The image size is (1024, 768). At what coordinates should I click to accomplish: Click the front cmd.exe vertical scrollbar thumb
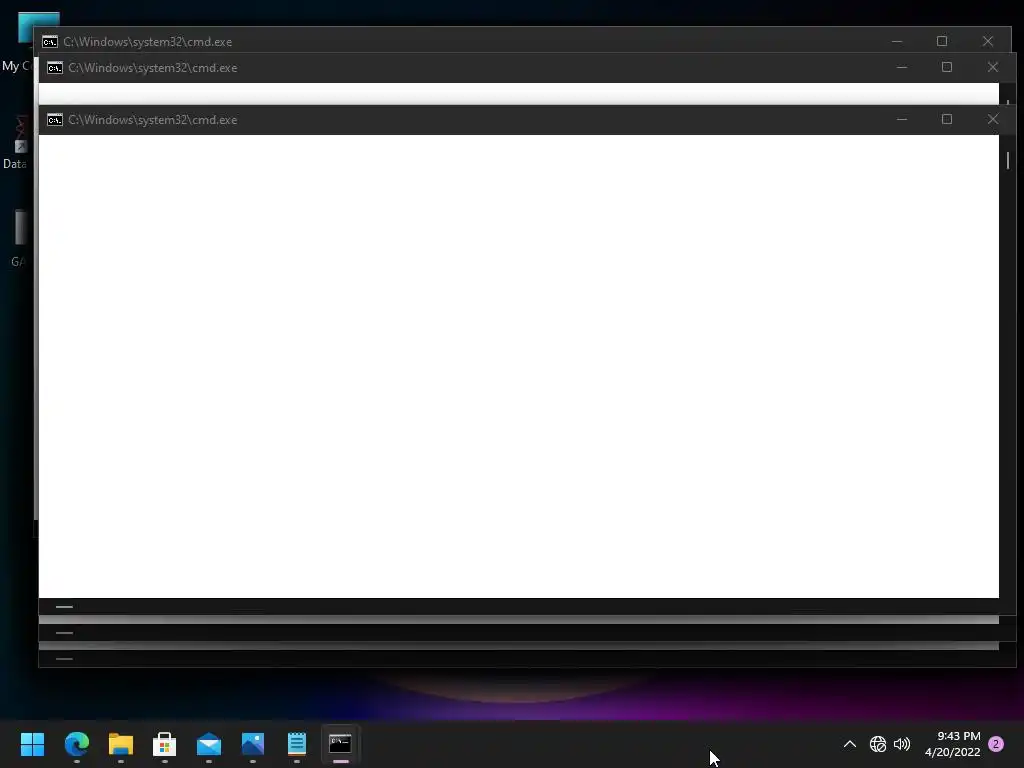[x=1008, y=160]
